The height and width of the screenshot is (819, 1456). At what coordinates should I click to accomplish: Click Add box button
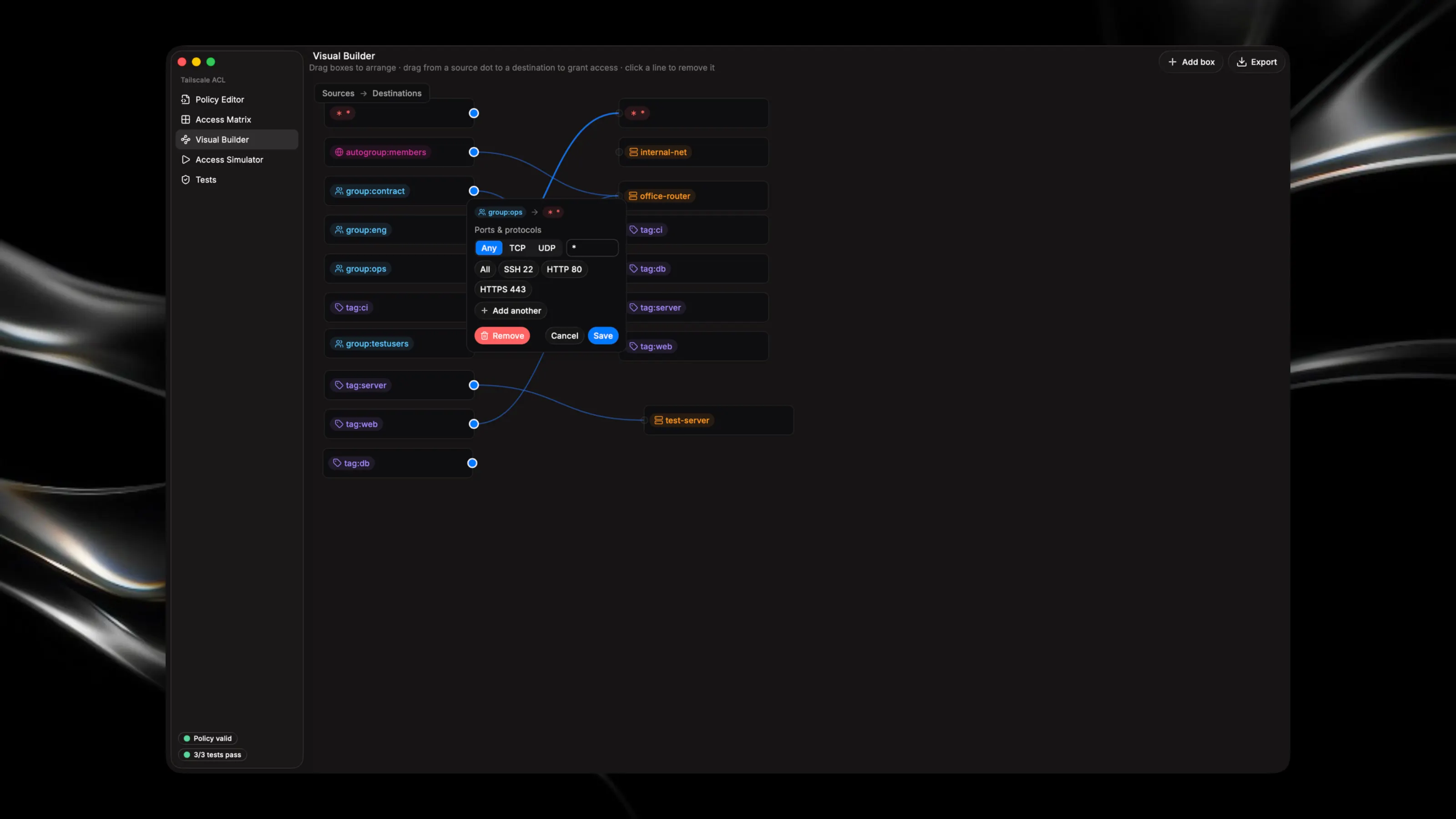(x=1191, y=62)
